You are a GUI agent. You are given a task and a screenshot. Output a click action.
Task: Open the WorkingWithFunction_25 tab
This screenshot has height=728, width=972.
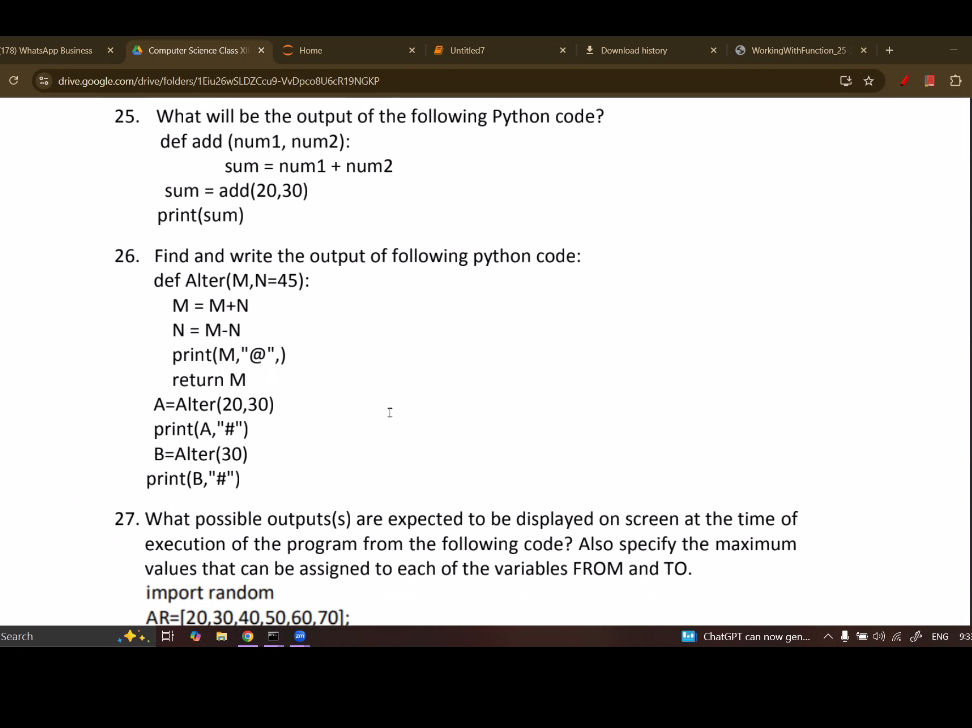coord(797,50)
